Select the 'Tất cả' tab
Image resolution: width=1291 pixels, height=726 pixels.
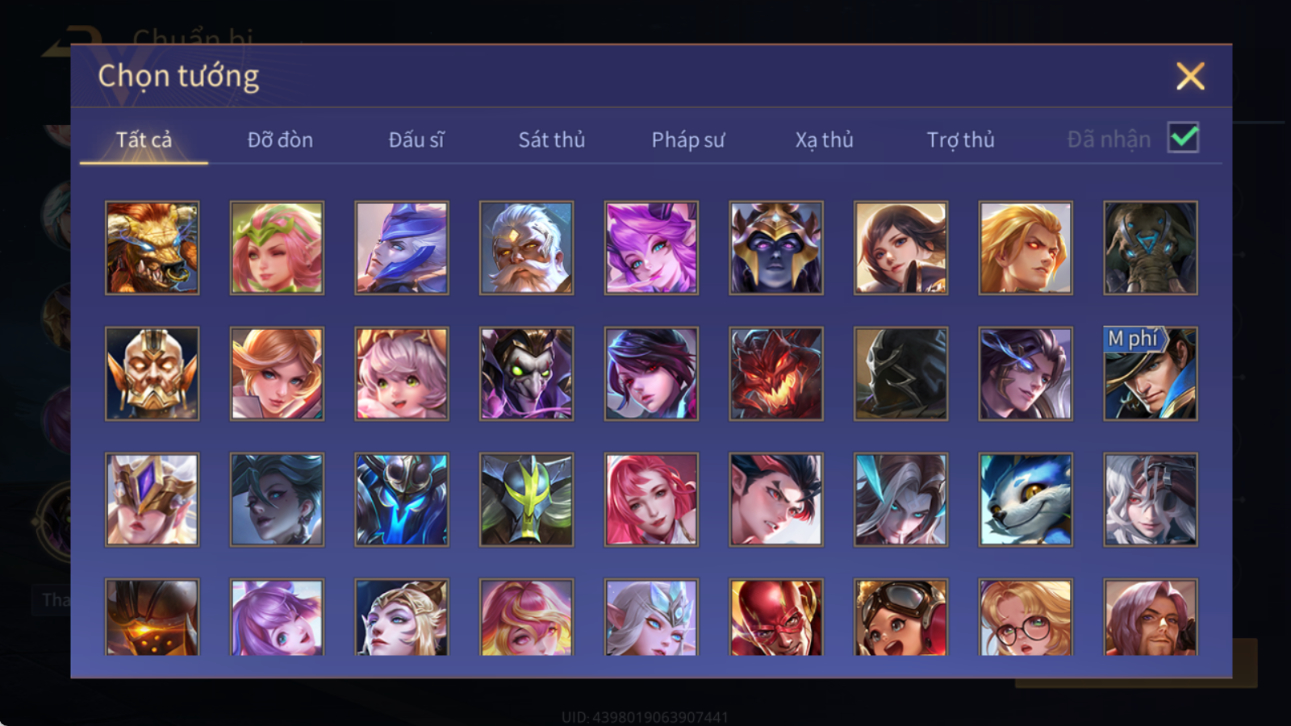(144, 140)
